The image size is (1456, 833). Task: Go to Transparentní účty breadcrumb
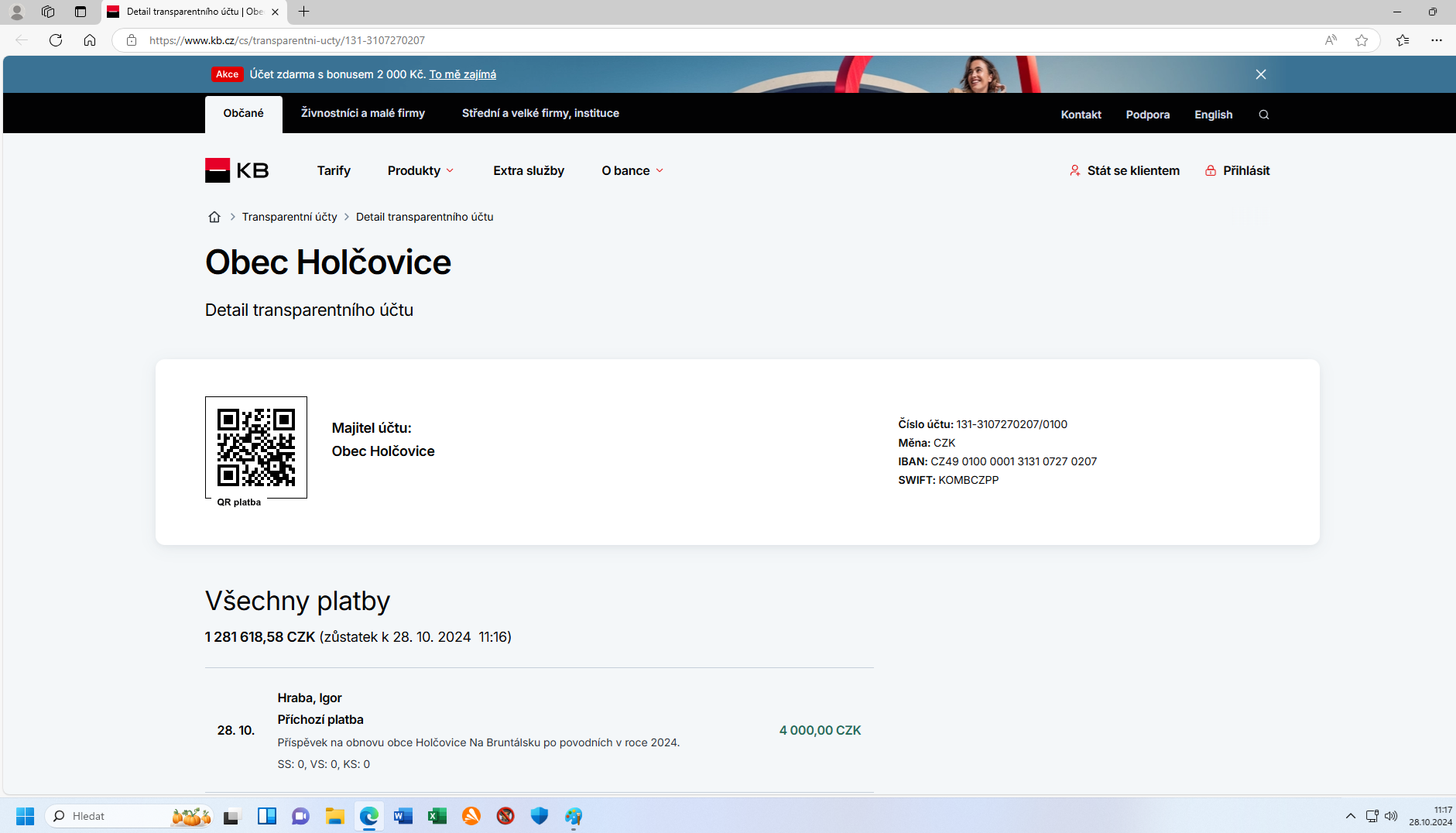click(x=289, y=217)
